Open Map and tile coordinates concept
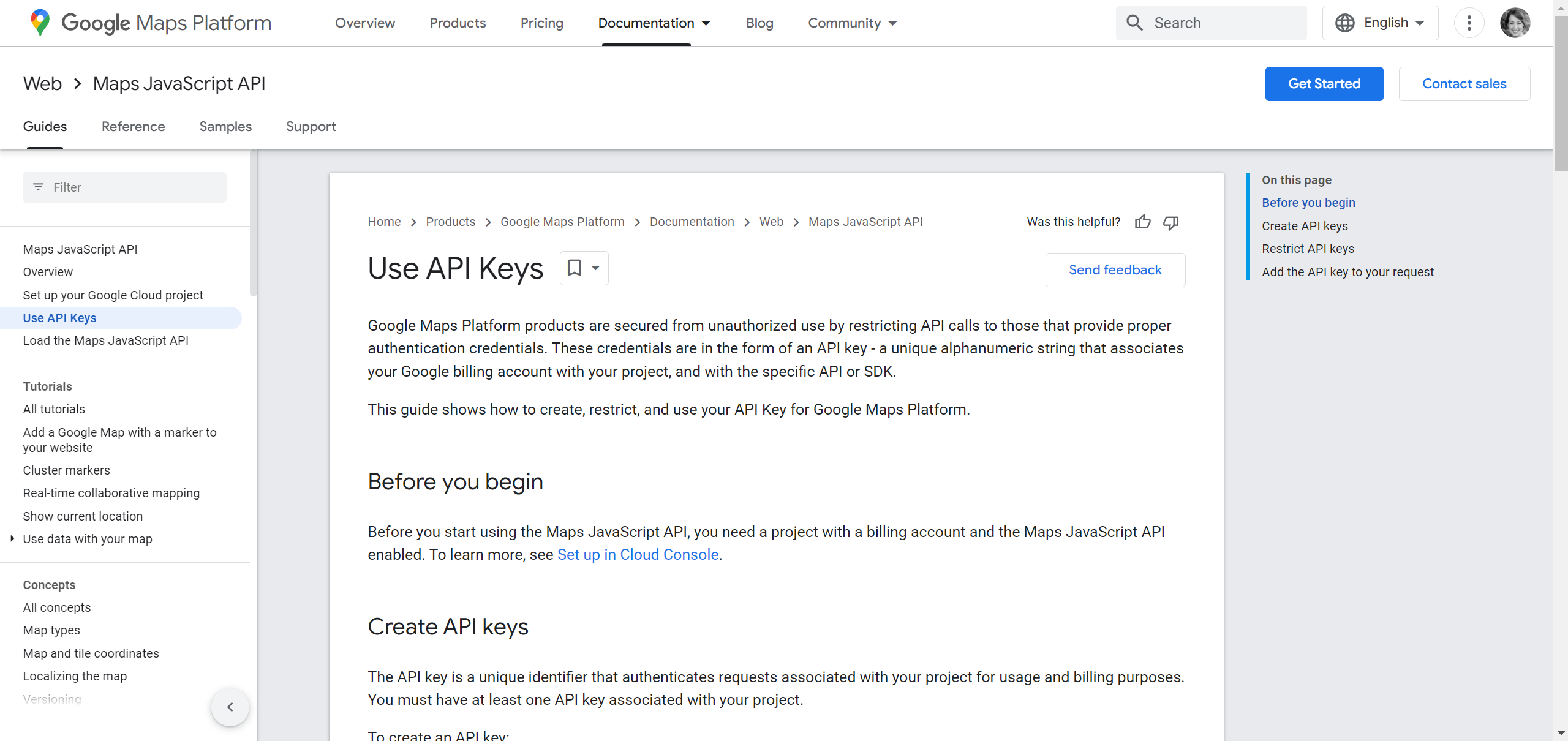Viewport: 1568px width, 741px height. 91,653
